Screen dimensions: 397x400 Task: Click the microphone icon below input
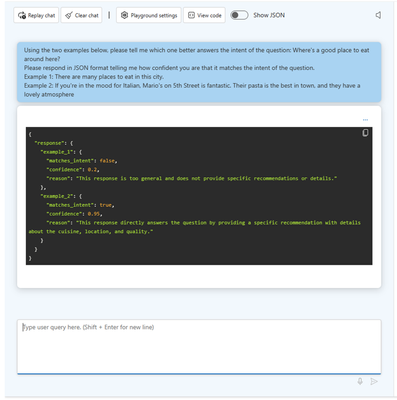pyautogui.click(x=360, y=381)
